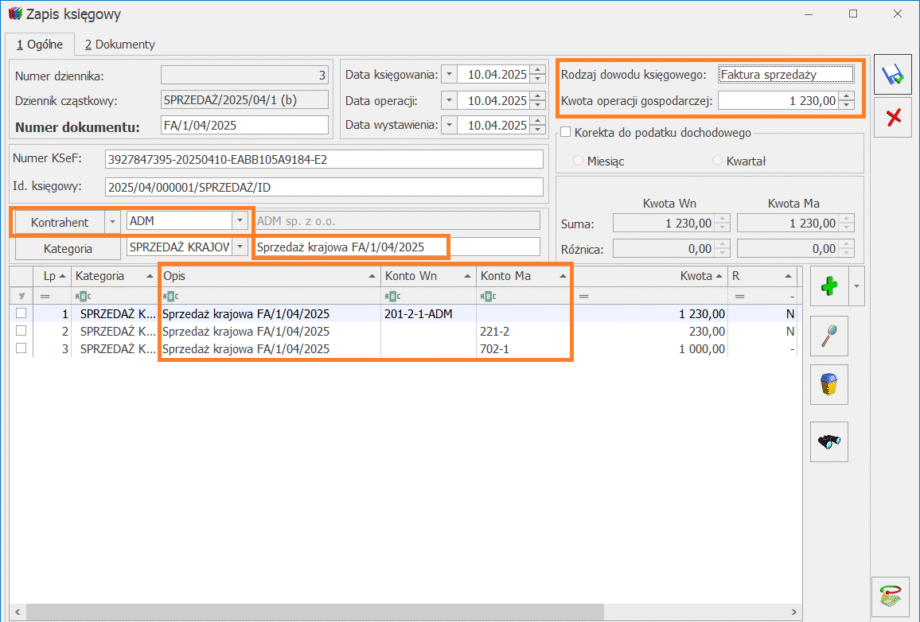Click the Kontrahent button
This screenshot has height=622, width=920.
pos(57,221)
